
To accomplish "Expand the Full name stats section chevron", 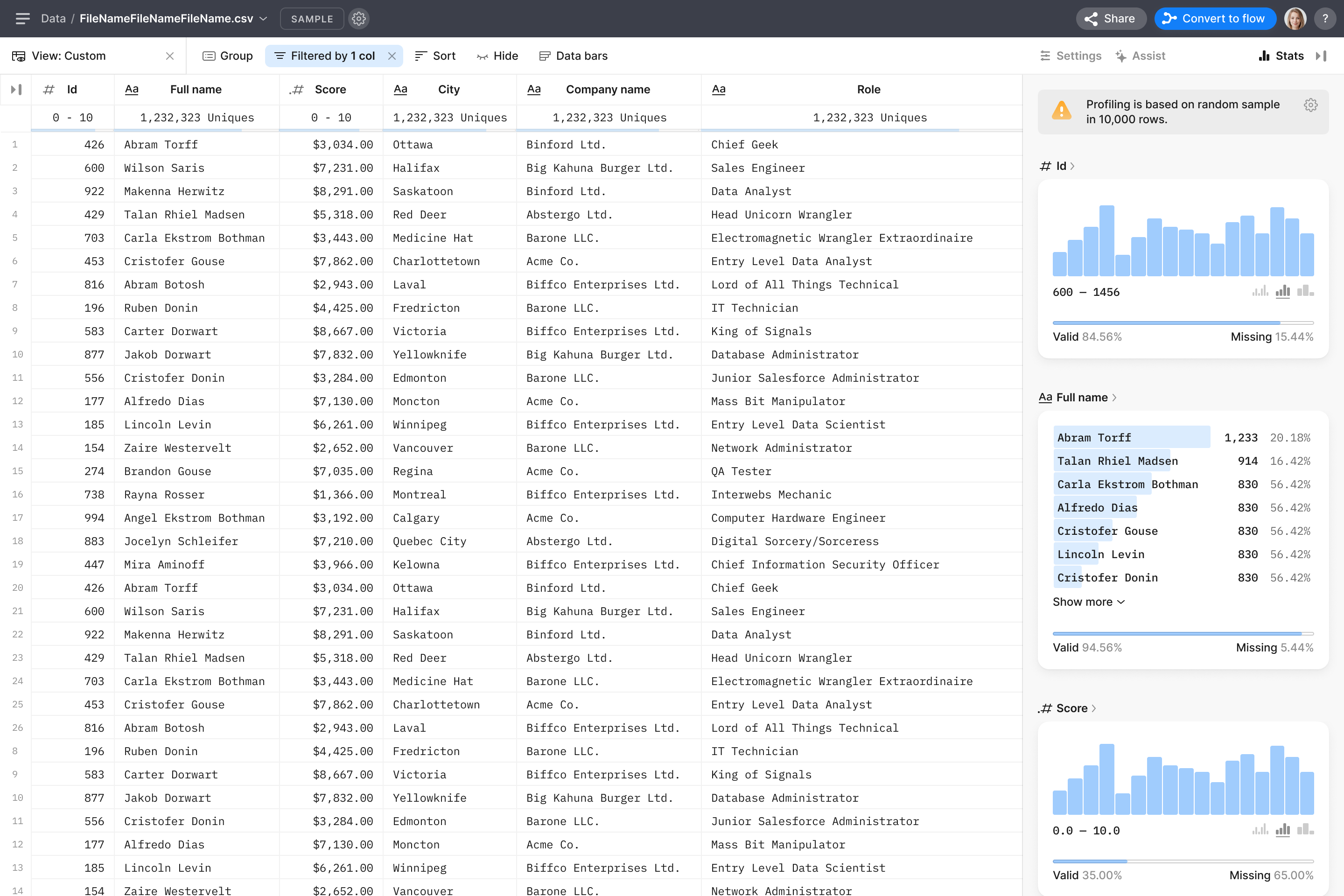I will 1114,398.
